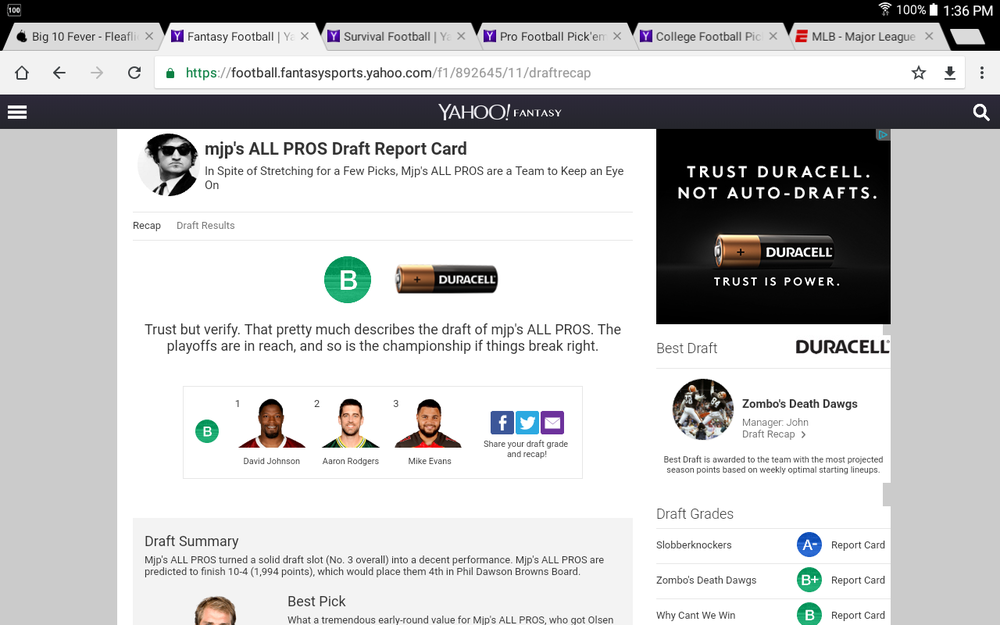
Task: Click the Slobberknockers A- grade badge
Action: (809, 545)
